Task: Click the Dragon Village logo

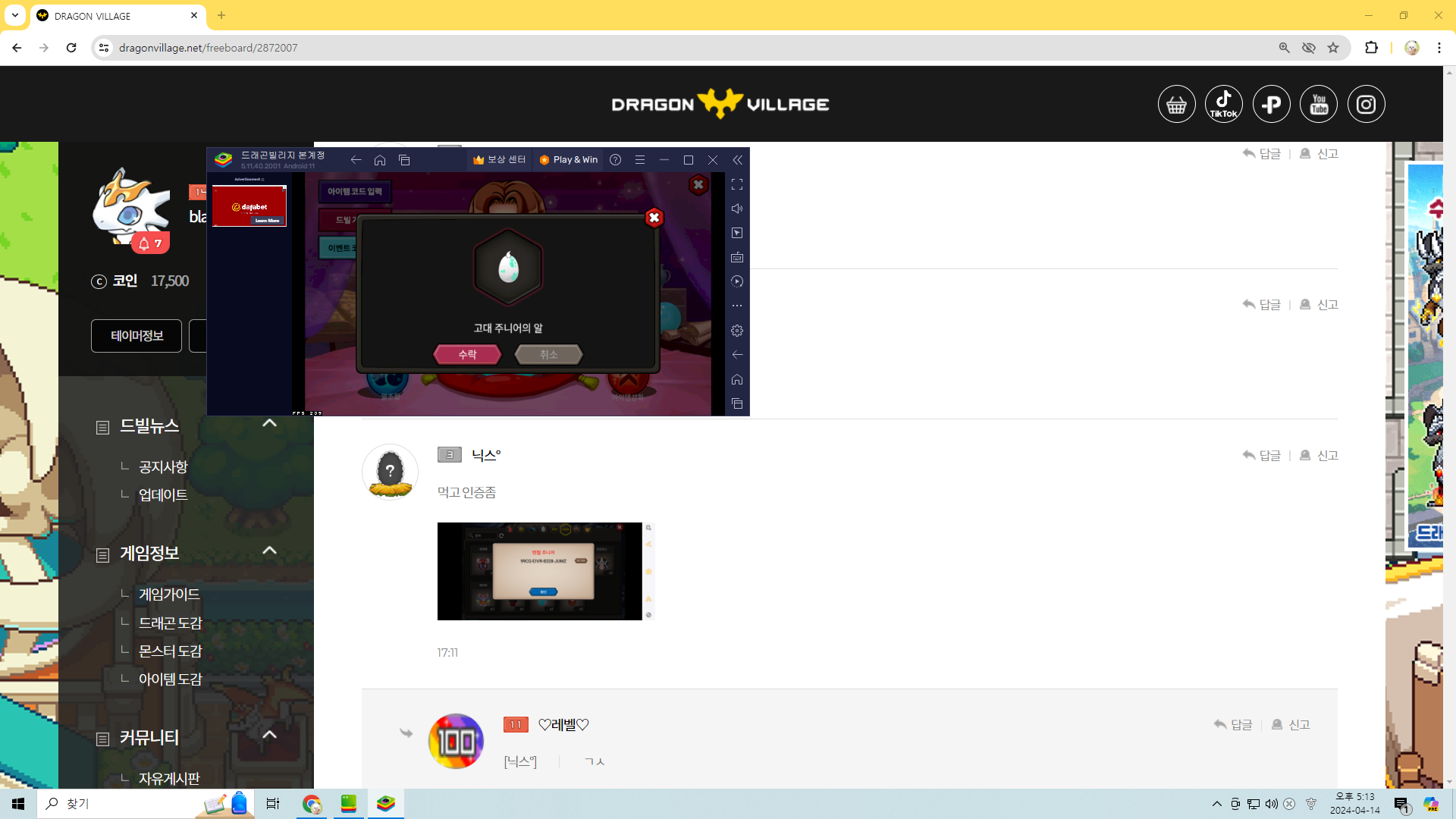Action: pos(720,104)
